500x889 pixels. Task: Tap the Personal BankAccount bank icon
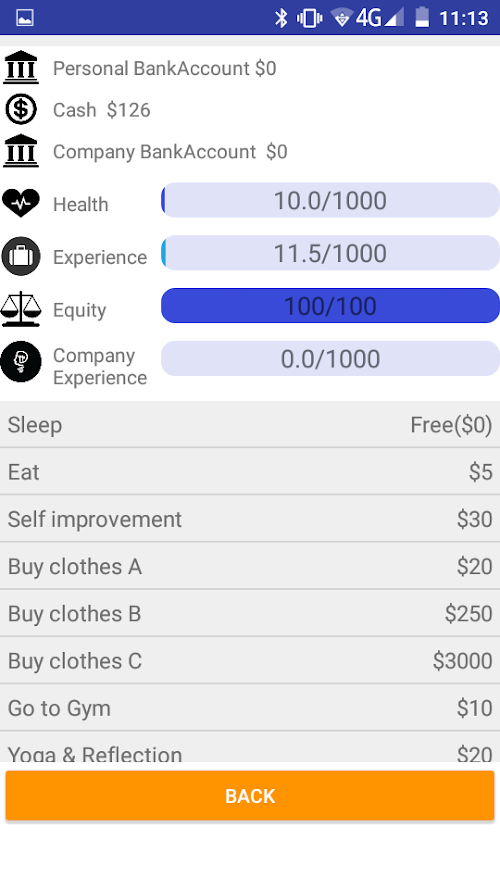pos(21,67)
